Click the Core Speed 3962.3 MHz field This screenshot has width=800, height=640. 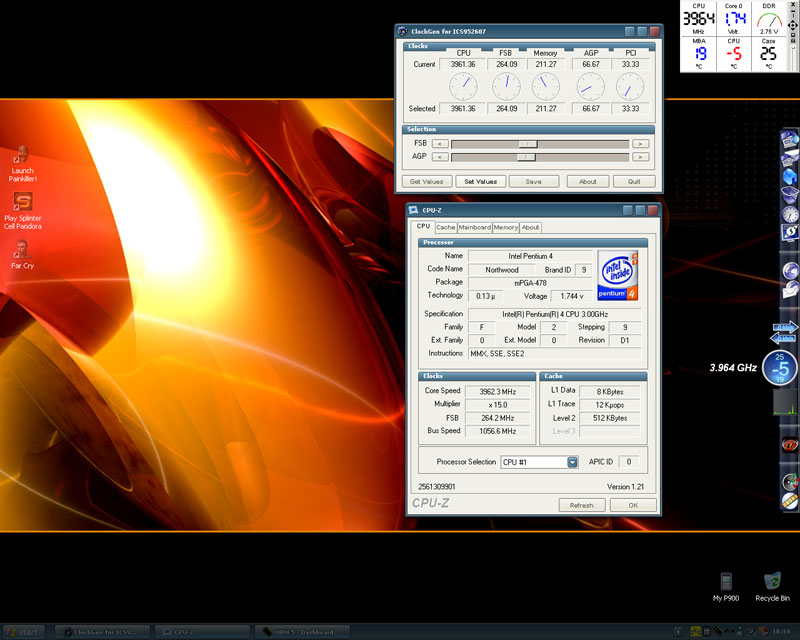point(497,391)
